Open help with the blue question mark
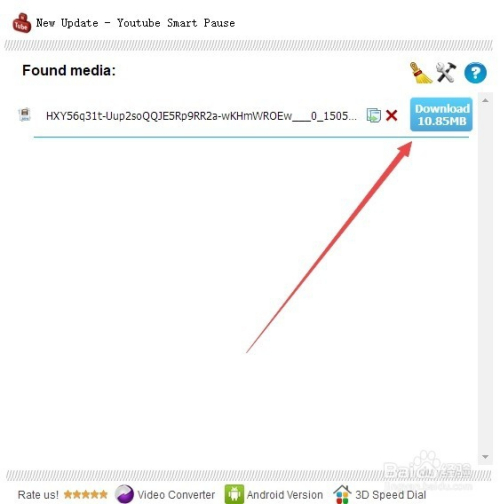Screen dimensions: 500x504 [x=475, y=73]
